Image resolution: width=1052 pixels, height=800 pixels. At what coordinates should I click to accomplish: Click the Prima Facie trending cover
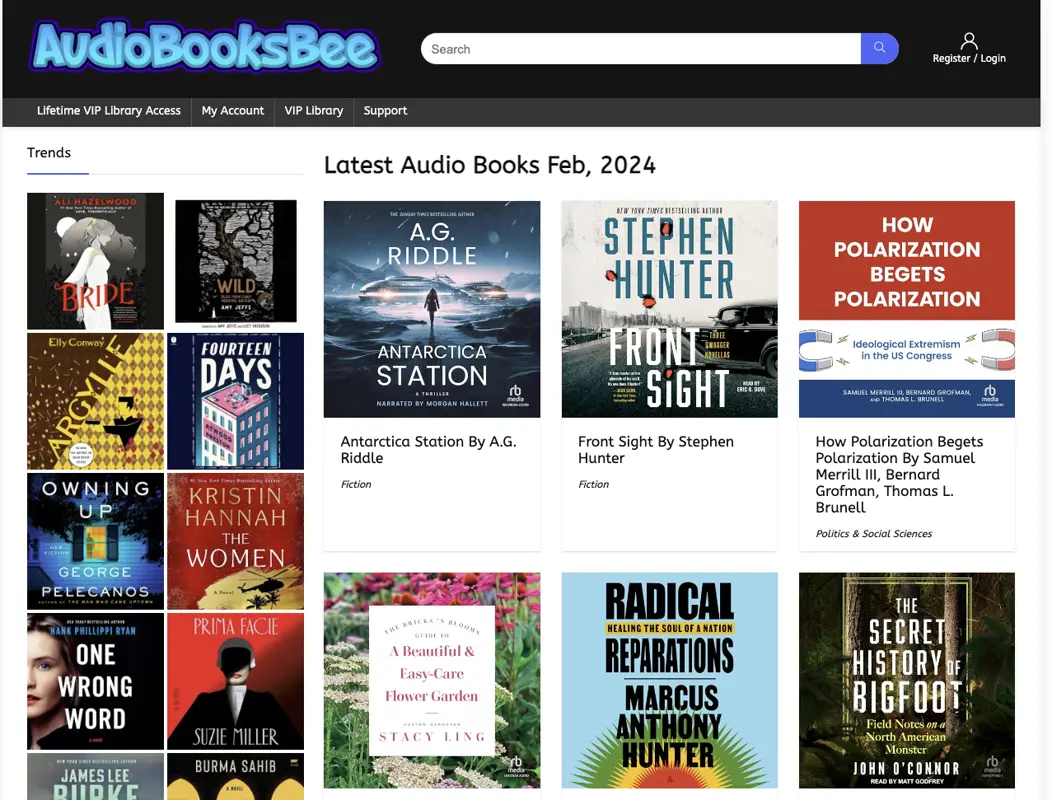(x=236, y=681)
